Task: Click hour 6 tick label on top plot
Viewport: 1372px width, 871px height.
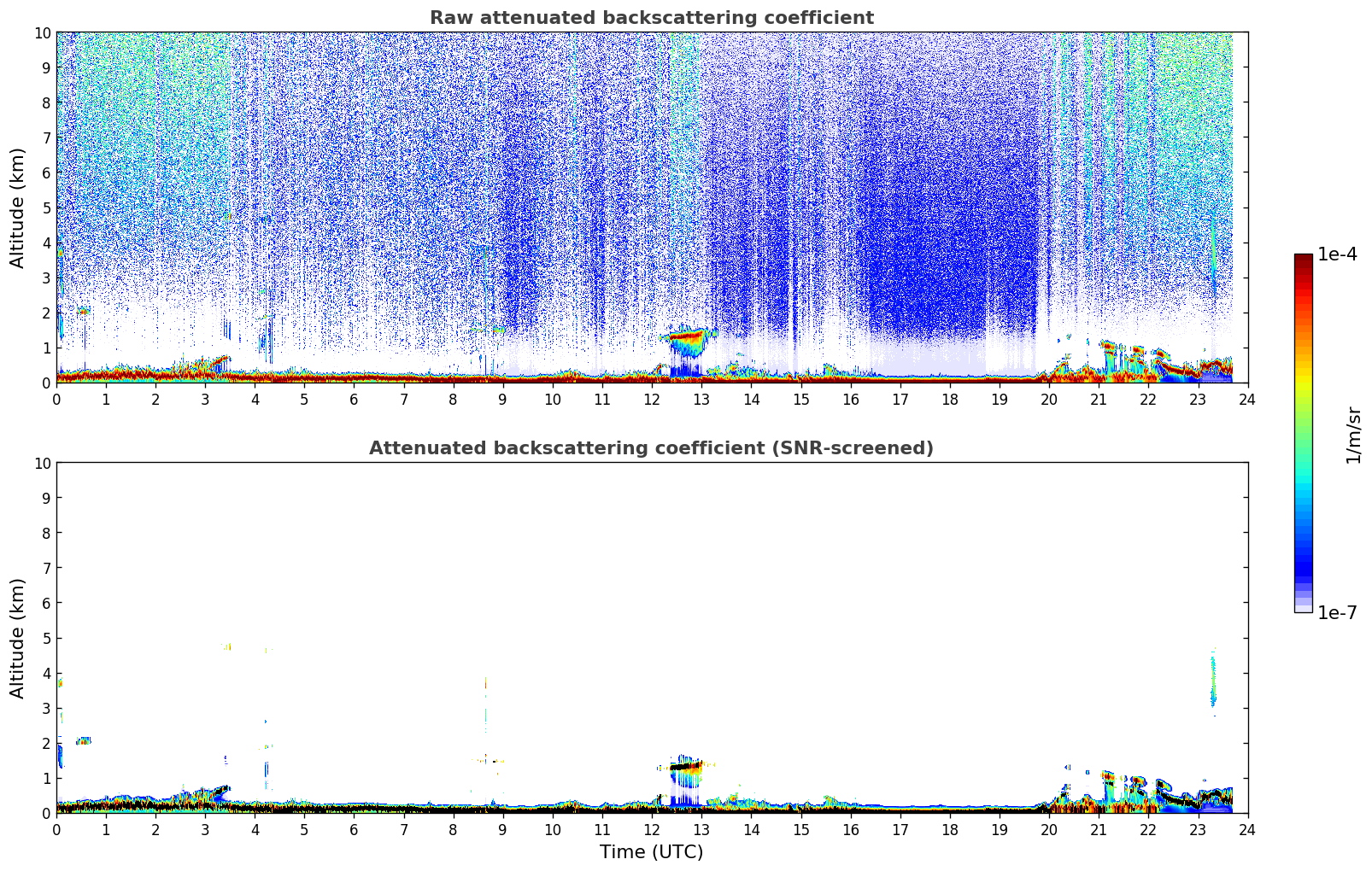Action: (355, 399)
